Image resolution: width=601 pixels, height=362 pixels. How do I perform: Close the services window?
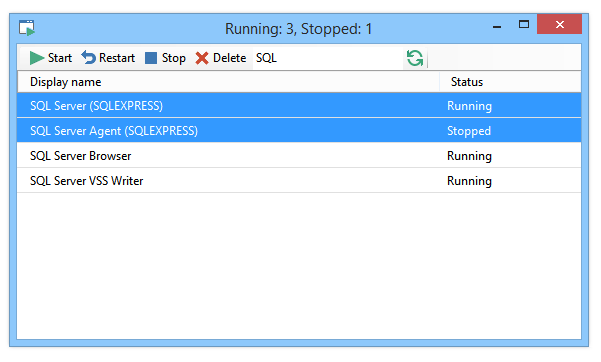(559, 25)
